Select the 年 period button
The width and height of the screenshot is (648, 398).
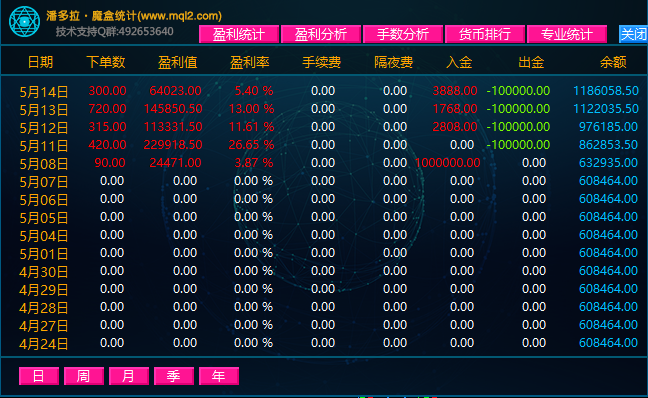[x=219, y=376]
